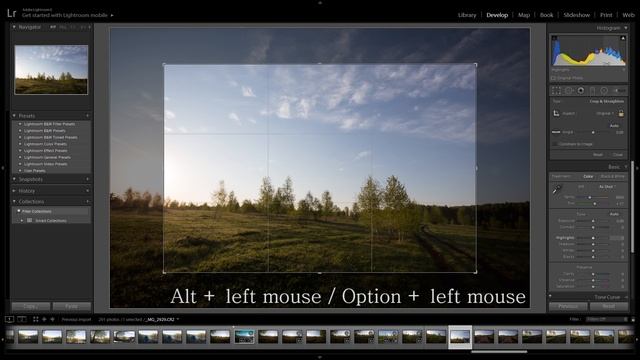The image size is (640, 360).
Task: Expand the History panel
Action: pos(14,191)
